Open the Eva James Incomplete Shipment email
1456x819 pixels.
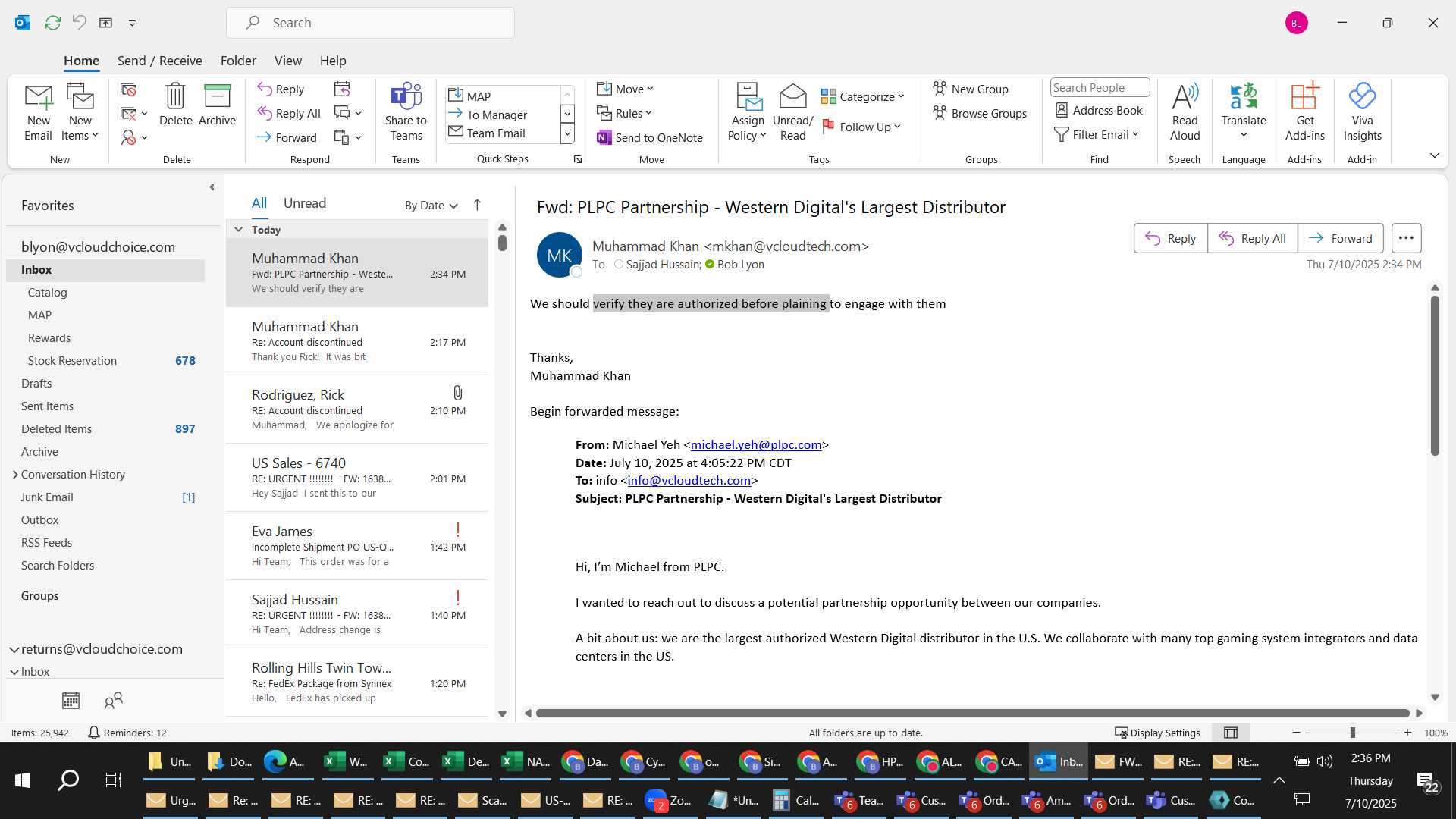click(x=357, y=546)
